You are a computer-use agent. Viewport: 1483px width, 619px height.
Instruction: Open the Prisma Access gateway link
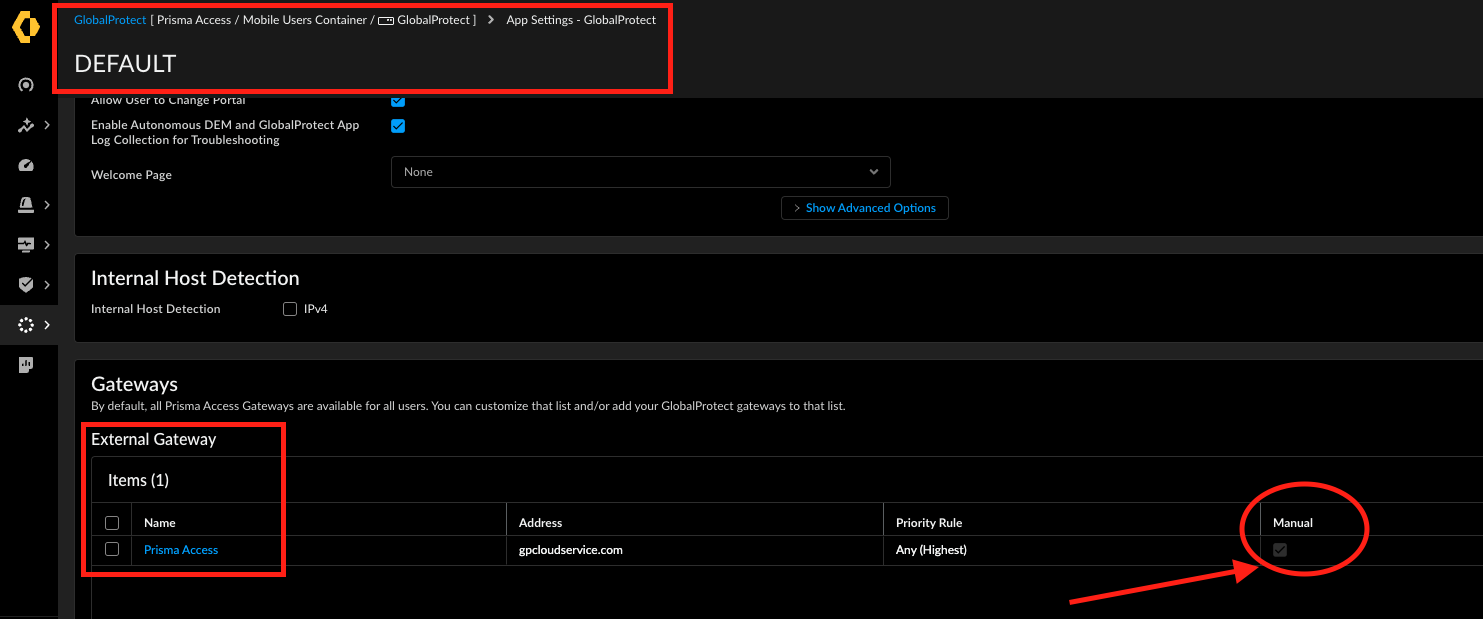click(x=180, y=549)
